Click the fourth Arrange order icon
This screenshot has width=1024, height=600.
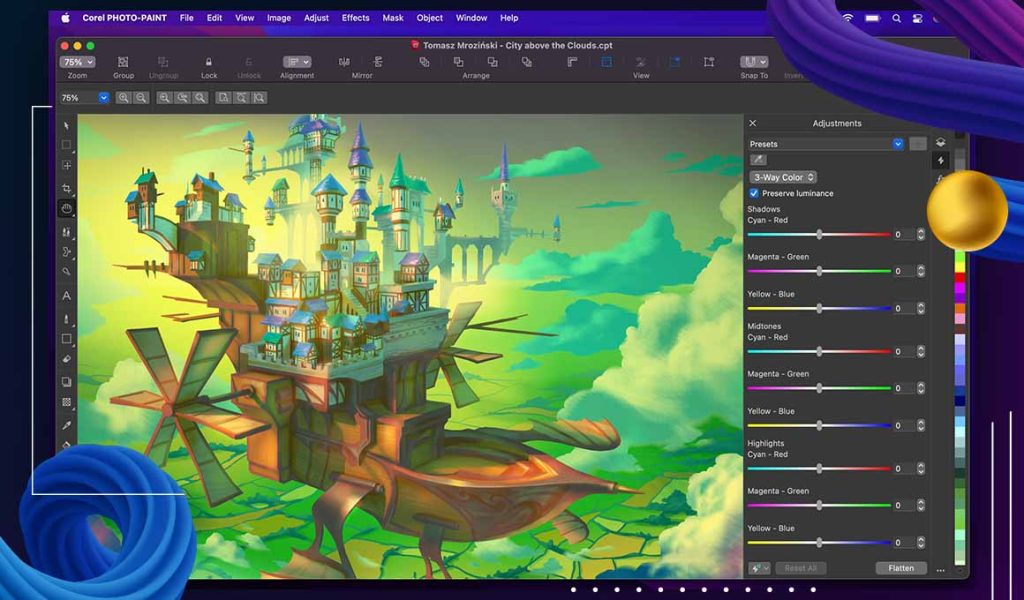(x=526, y=62)
